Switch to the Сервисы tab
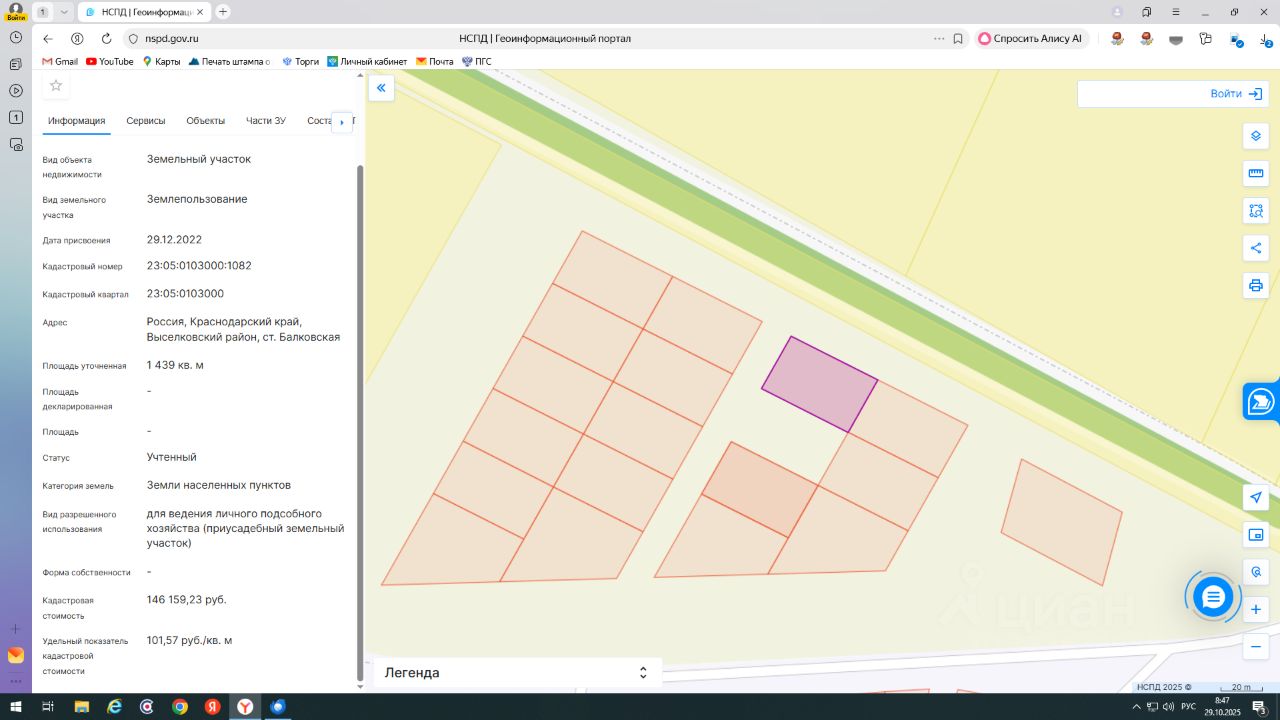Screen dimensions: 1280x720 click(146, 121)
